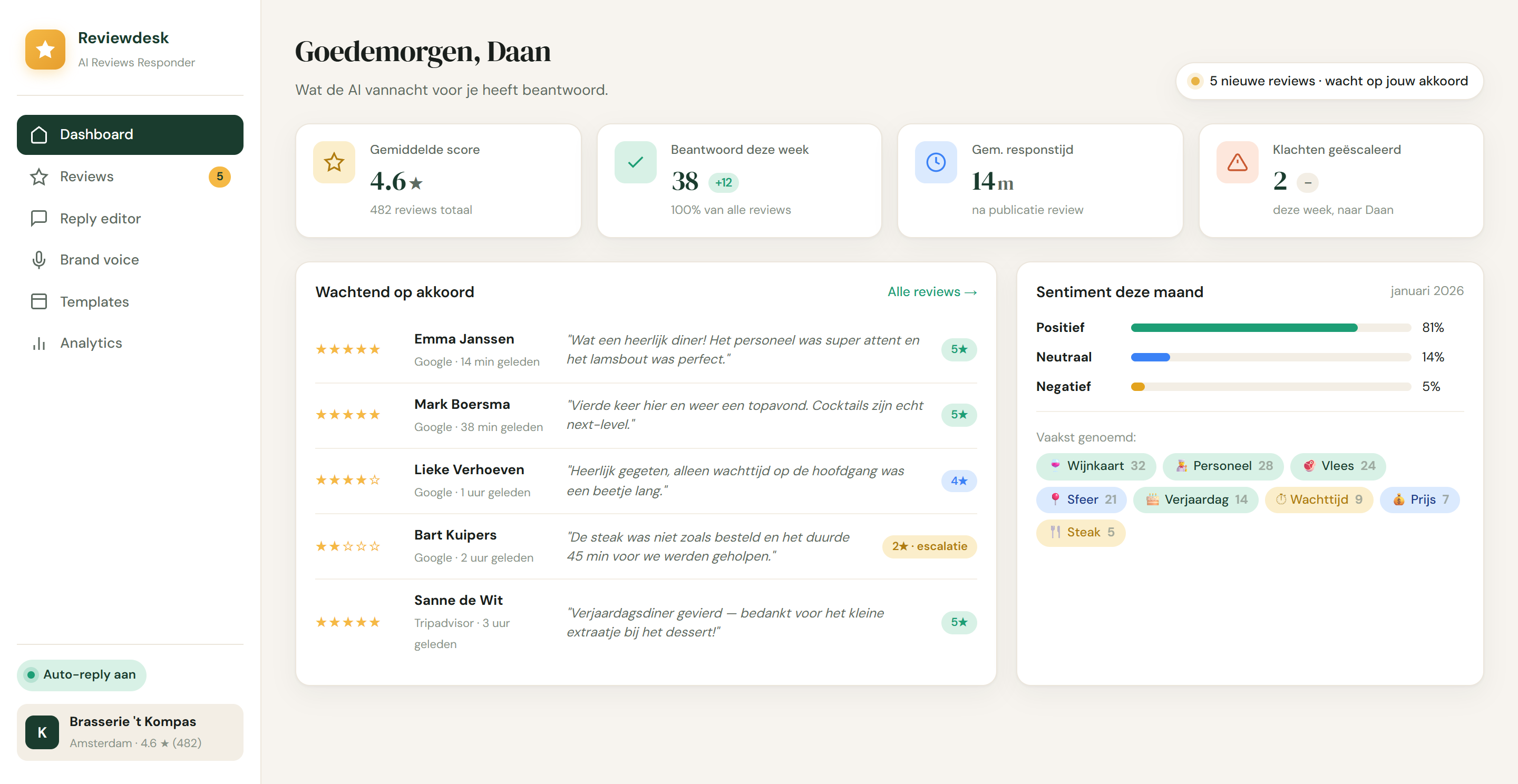Click the 2★ escalatie badge for Bart Kuipers

929,546
